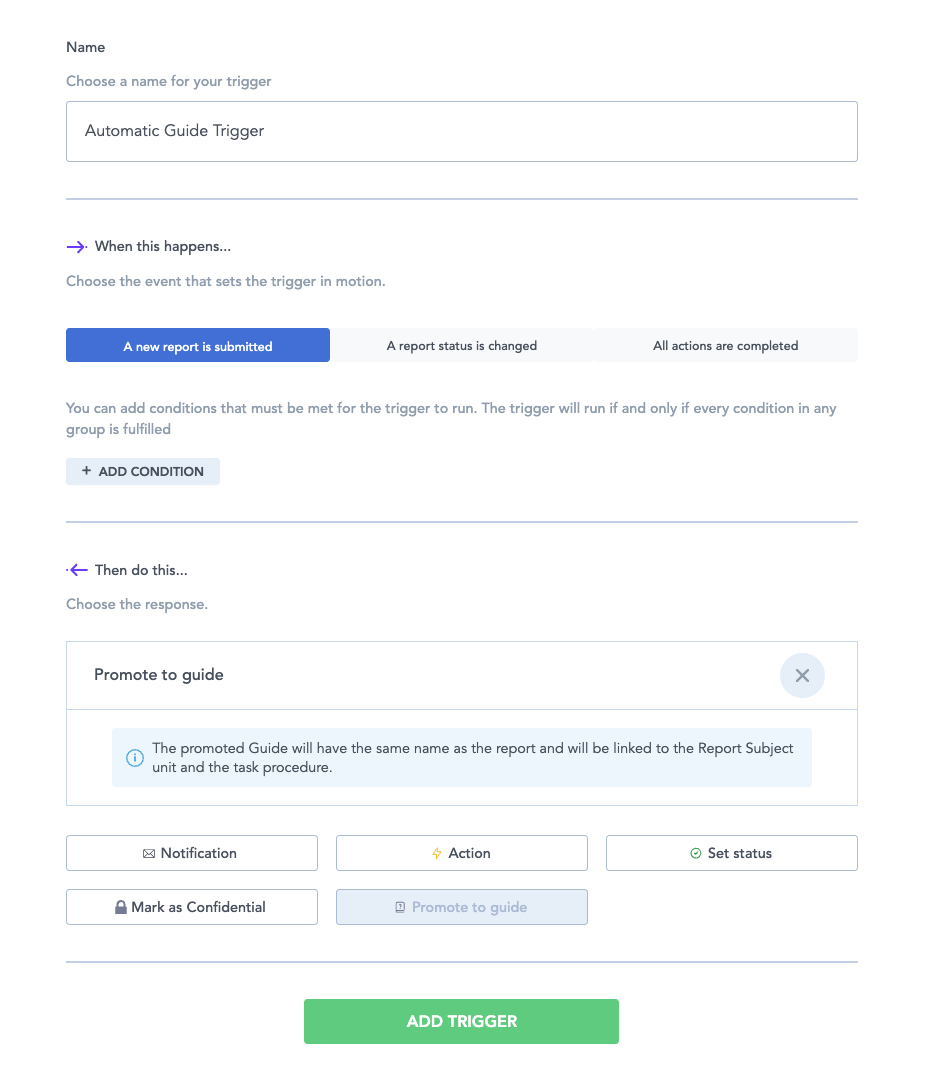This screenshot has width=925, height=1070.
Task: Click the lightning bolt Action icon
Action: tap(436, 854)
